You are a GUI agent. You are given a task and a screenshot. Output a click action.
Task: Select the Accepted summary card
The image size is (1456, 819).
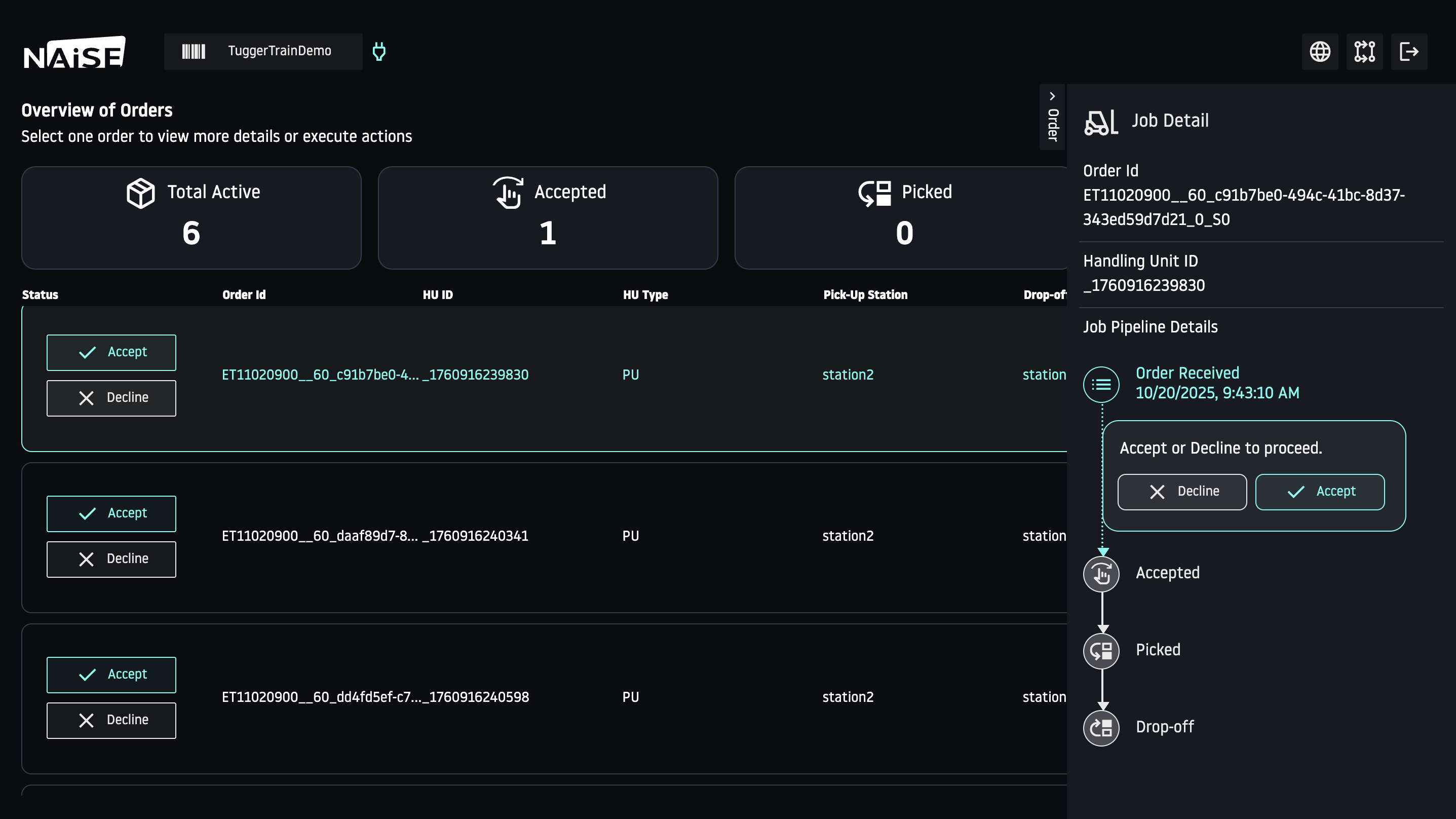point(547,217)
